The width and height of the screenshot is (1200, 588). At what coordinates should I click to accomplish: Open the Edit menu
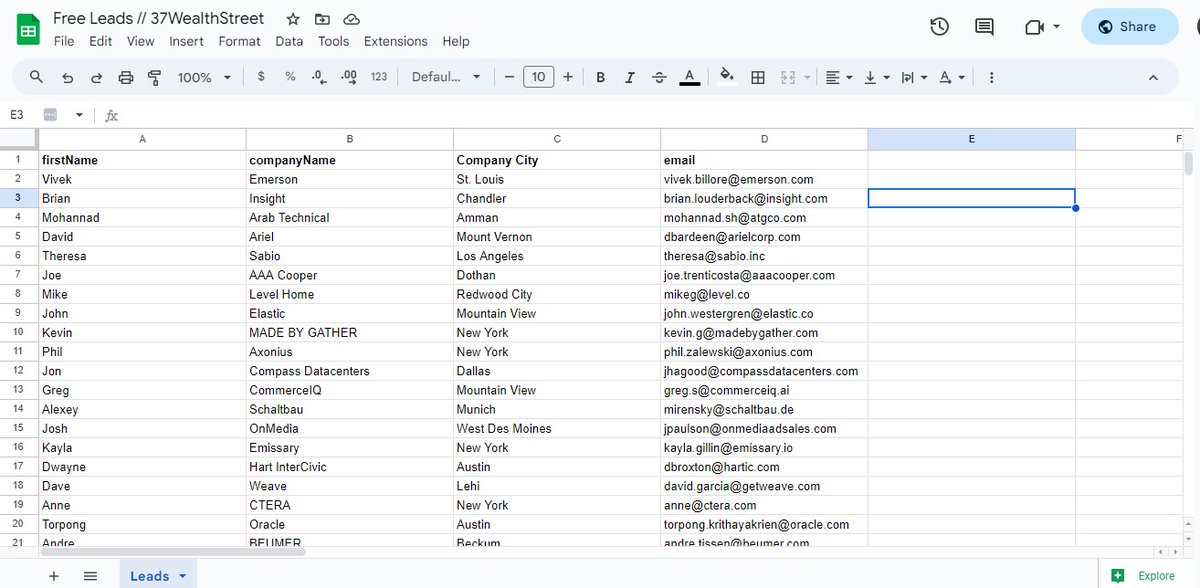click(100, 41)
